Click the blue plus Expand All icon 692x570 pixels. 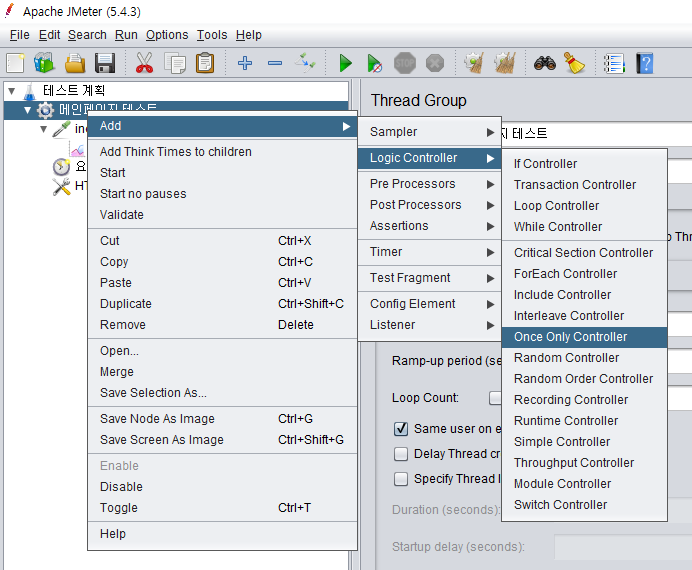tap(245, 63)
